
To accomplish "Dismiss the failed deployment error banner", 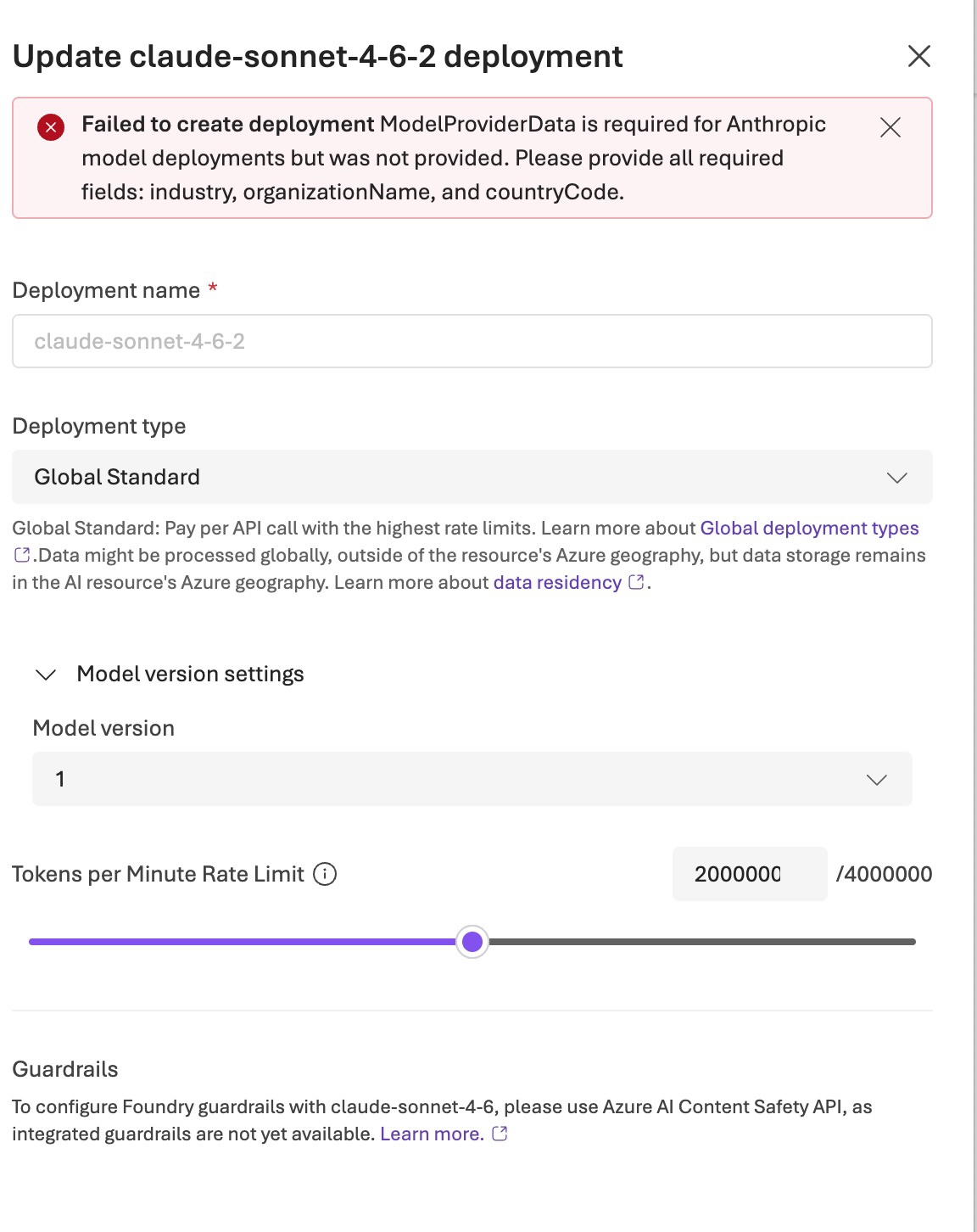I will (890, 127).
